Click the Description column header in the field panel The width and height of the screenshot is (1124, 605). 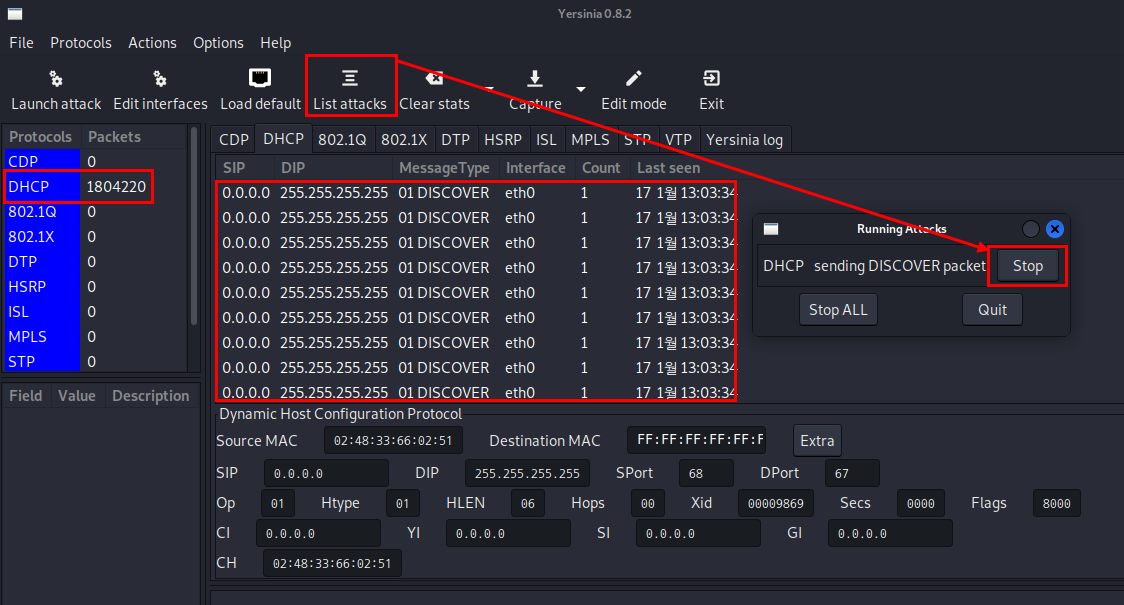151,396
